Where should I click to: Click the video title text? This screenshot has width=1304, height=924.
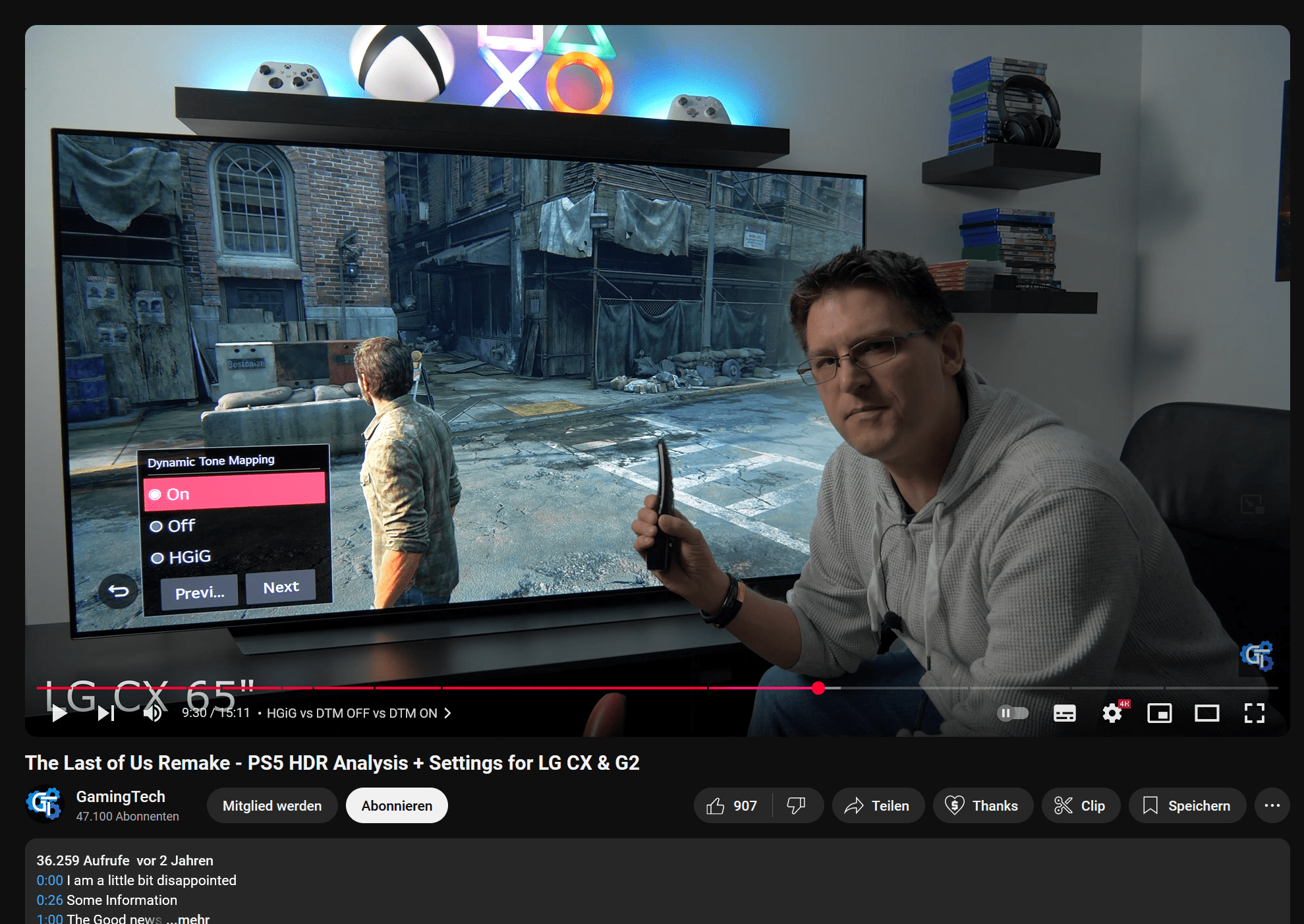332,763
